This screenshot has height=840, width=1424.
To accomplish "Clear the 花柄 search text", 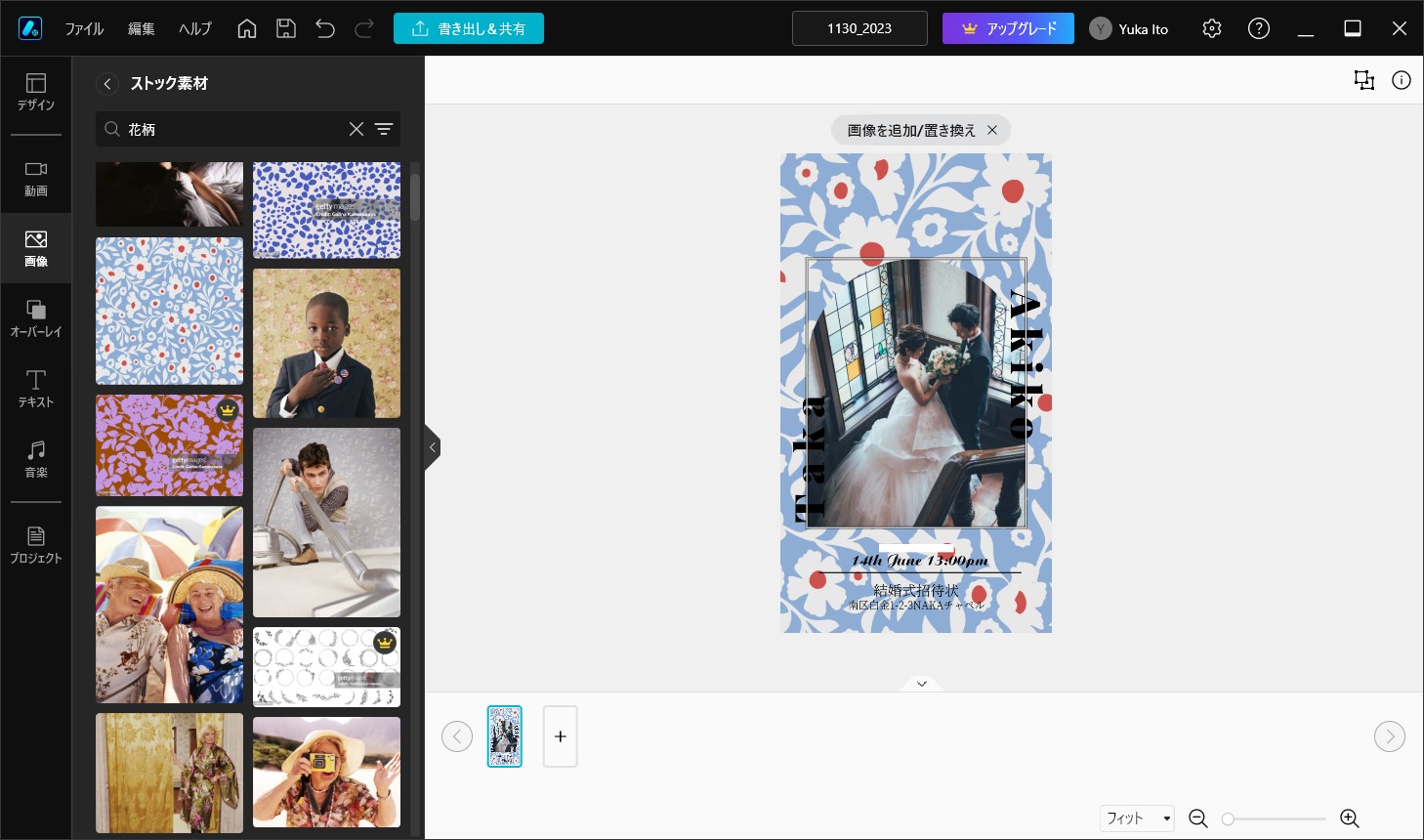I will pyautogui.click(x=356, y=129).
